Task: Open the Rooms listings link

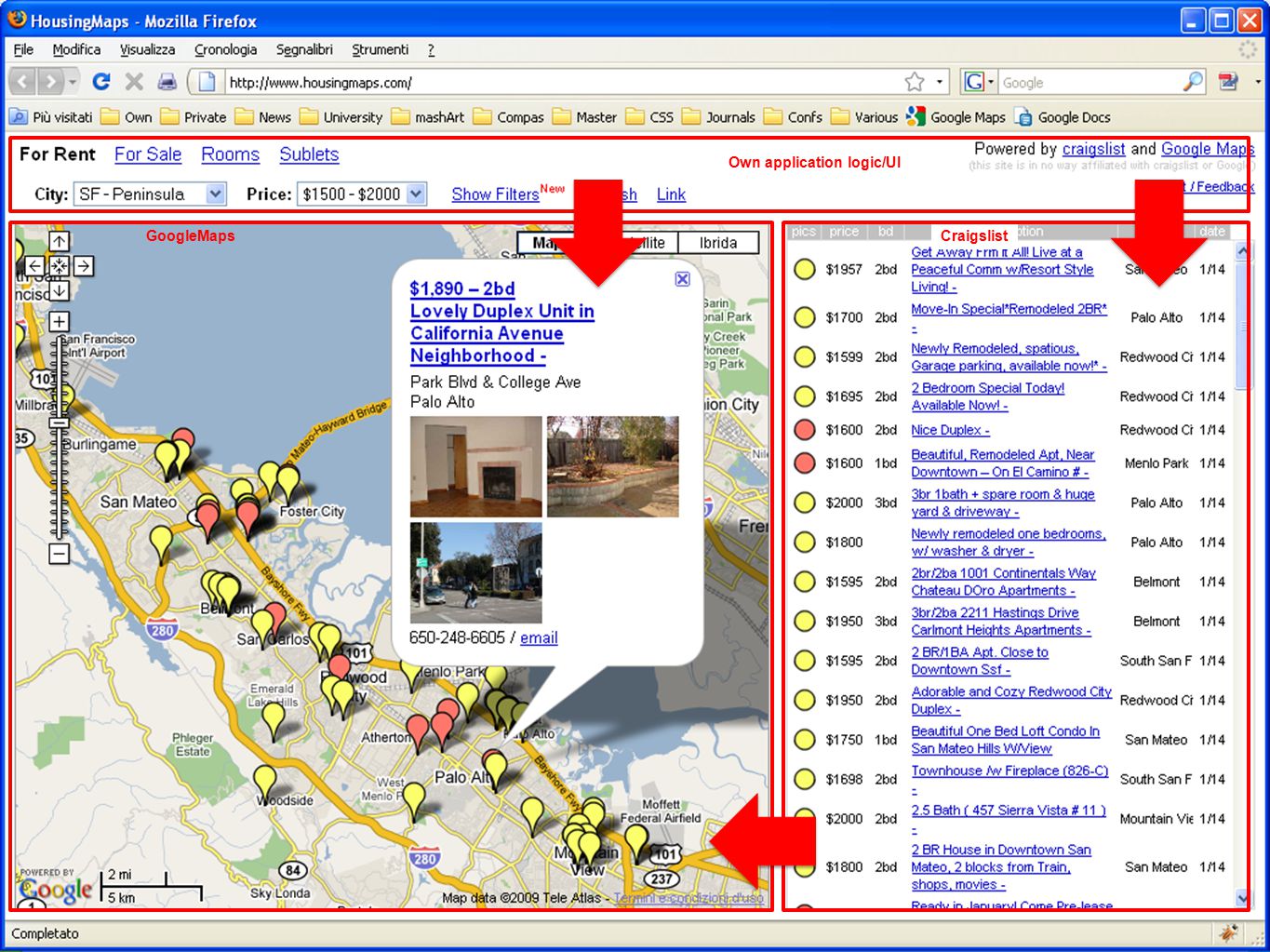Action: point(230,154)
